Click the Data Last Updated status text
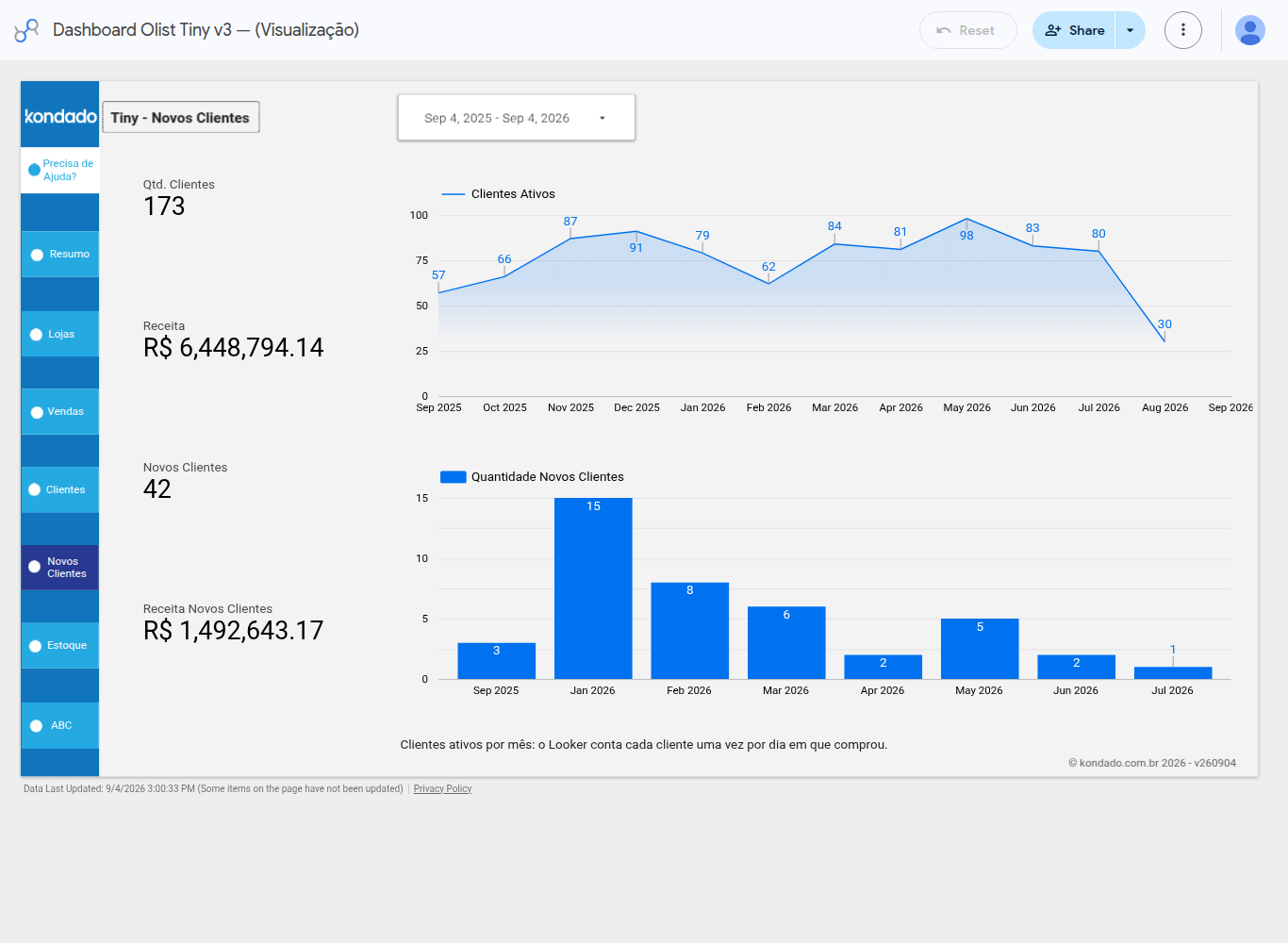The height and width of the screenshot is (943, 1288). pos(213,789)
